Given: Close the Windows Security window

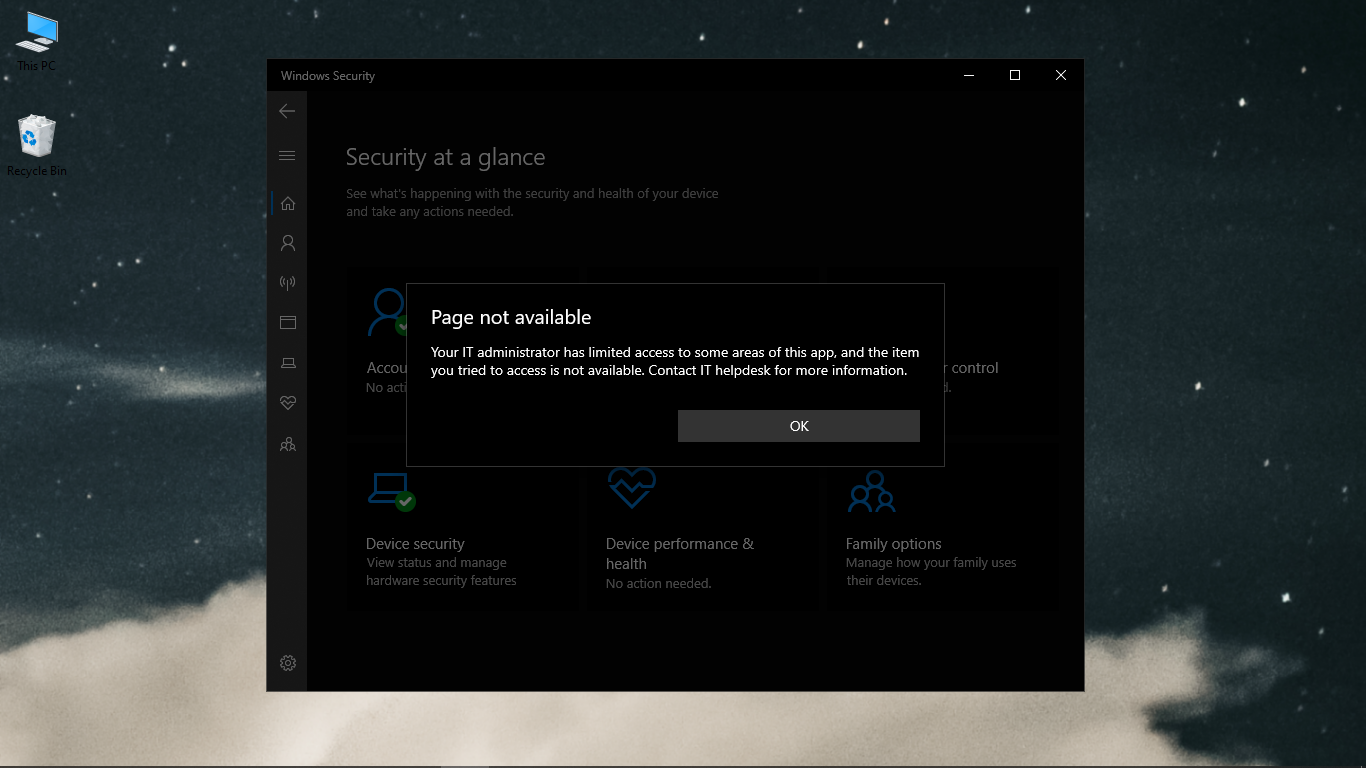Looking at the screenshot, I should tap(1061, 75).
